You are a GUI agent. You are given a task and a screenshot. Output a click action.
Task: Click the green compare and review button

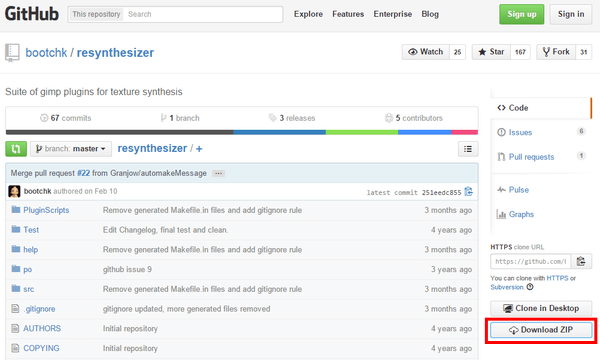click(16, 149)
